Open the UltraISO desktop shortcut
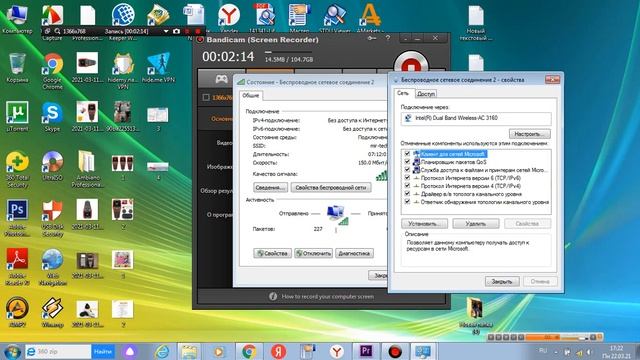 (52, 166)
